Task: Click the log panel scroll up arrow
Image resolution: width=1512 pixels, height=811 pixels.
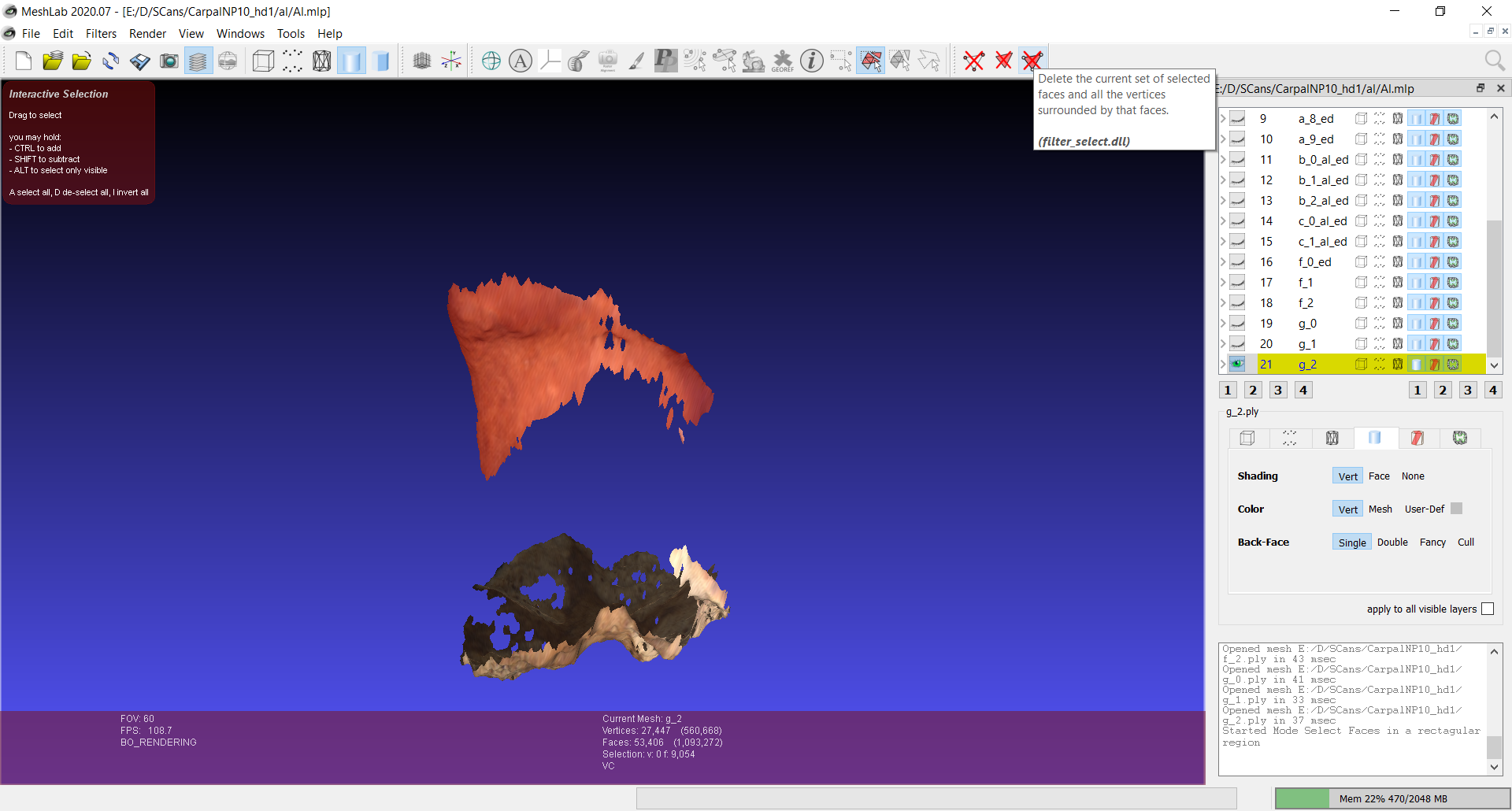Action: [1494, 651]
